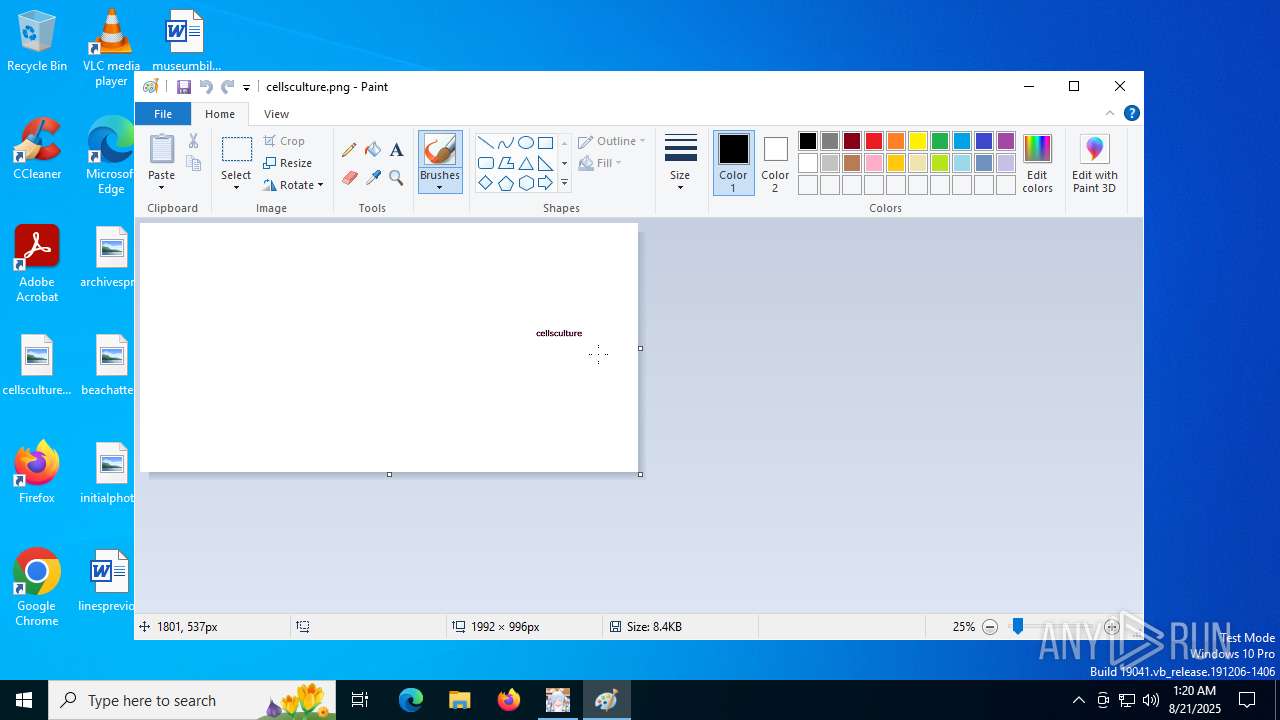Choose the Rounded rectangle shape
1280x720 pixels.
485,163
